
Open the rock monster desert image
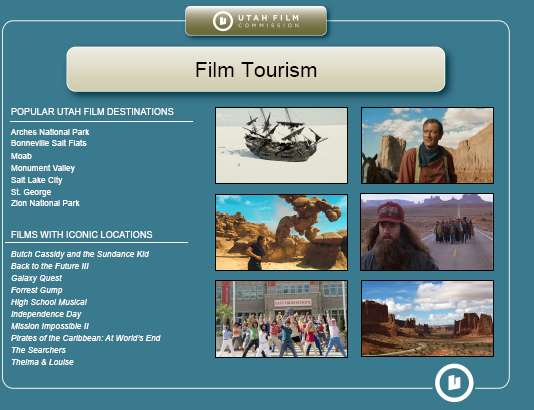281,233
